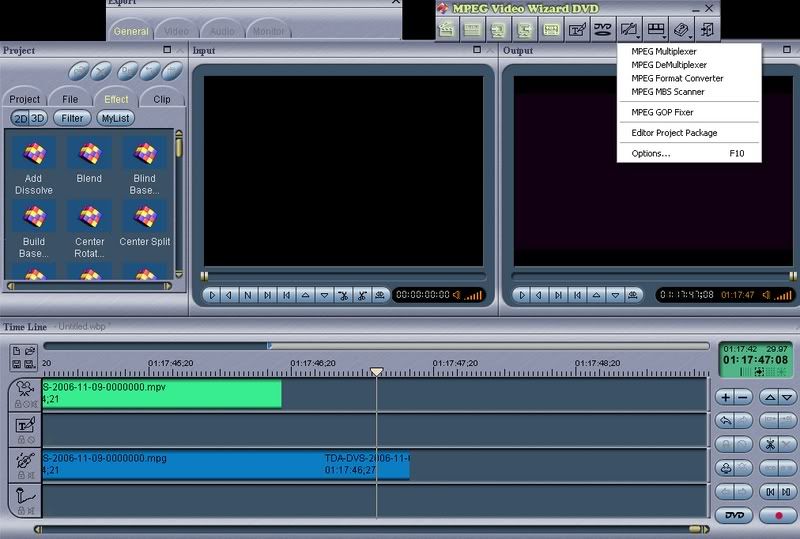The height and width of the screenshot is (539, 800).
Task: Switch to the General tab in Export window
Action: [x=131, y=31]
